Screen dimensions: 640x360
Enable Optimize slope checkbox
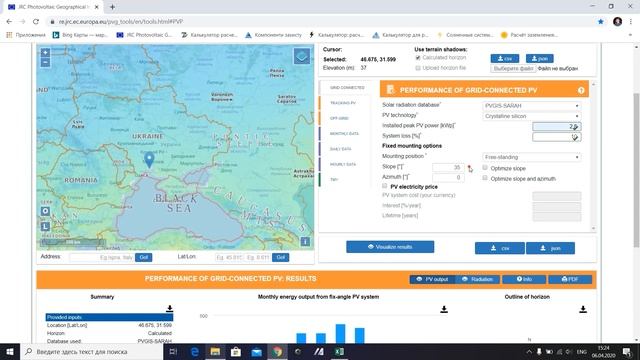click(x=485, y=168)
